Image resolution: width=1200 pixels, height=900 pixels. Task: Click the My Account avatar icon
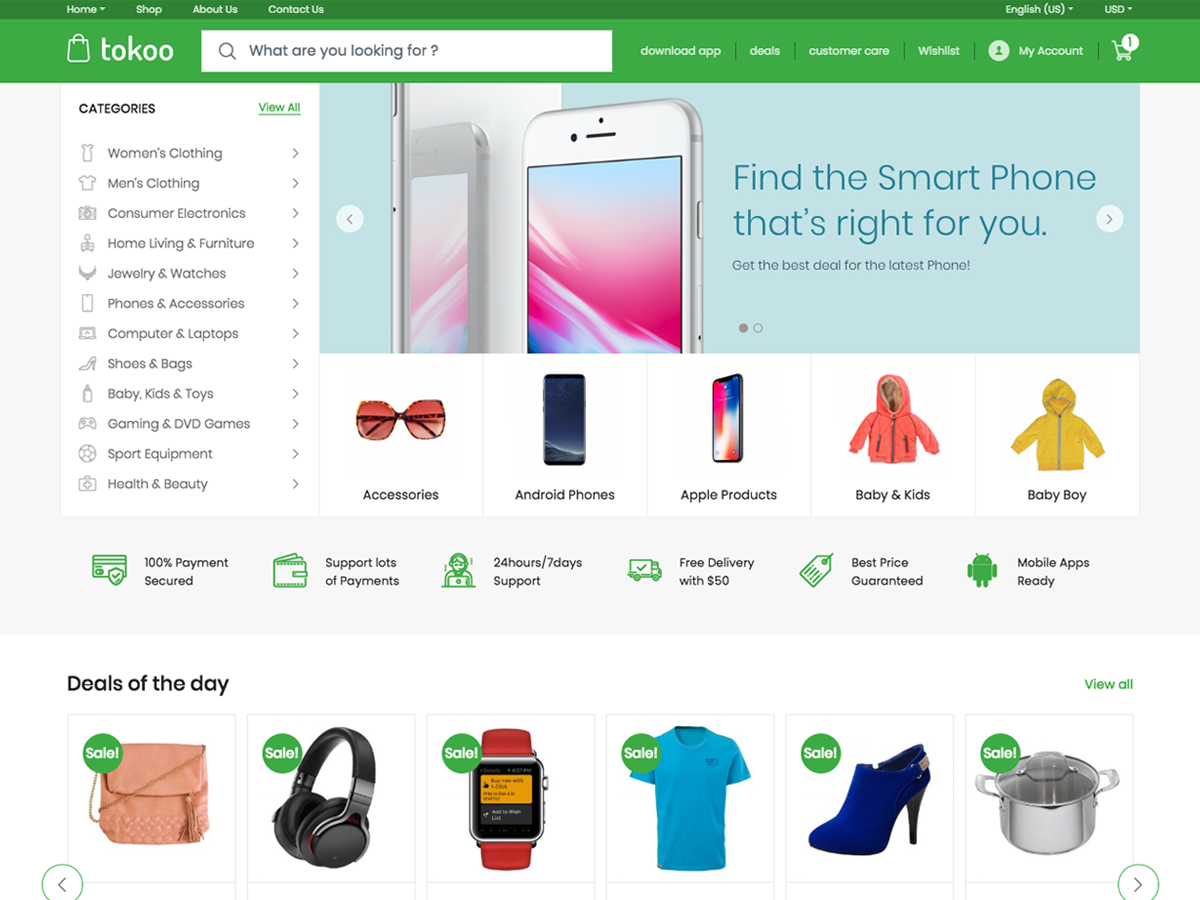[998, 50]
